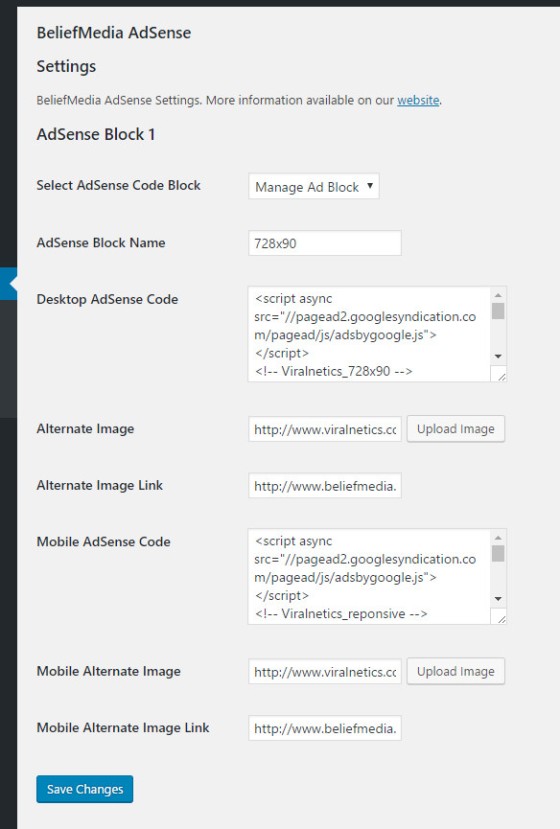Click the AdSense Block 1 heading
560x829 pixels.
coord(96,134)
